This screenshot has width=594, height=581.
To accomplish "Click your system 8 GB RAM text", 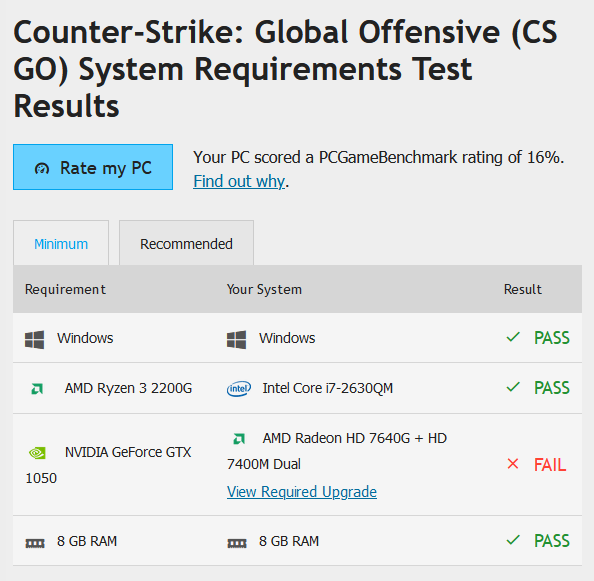I will [x=289, y=541].
